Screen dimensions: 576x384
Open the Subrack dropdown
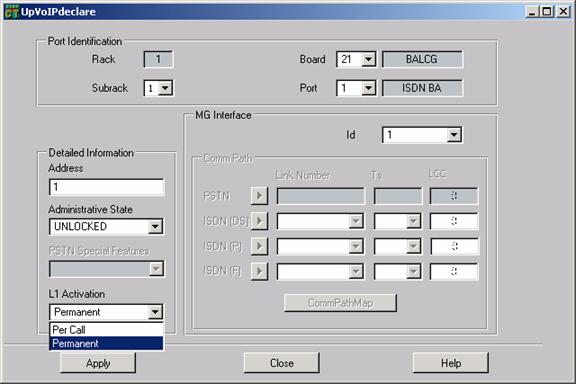165,88
